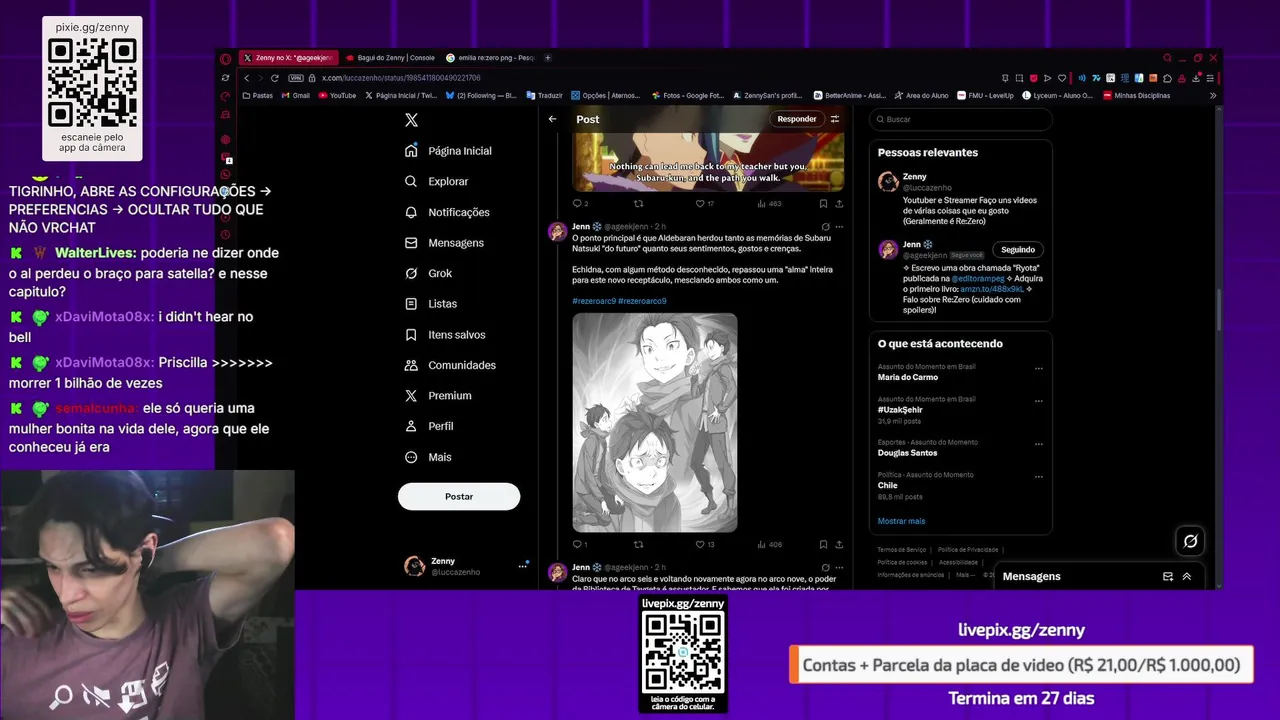Click the Comunidades people icon
This screenshot has height=720, width=1280.
(x=411, y=365)
